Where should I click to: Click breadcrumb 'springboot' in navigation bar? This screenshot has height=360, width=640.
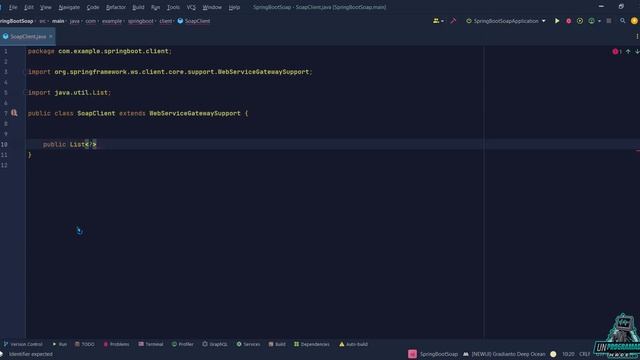point(140,21)
